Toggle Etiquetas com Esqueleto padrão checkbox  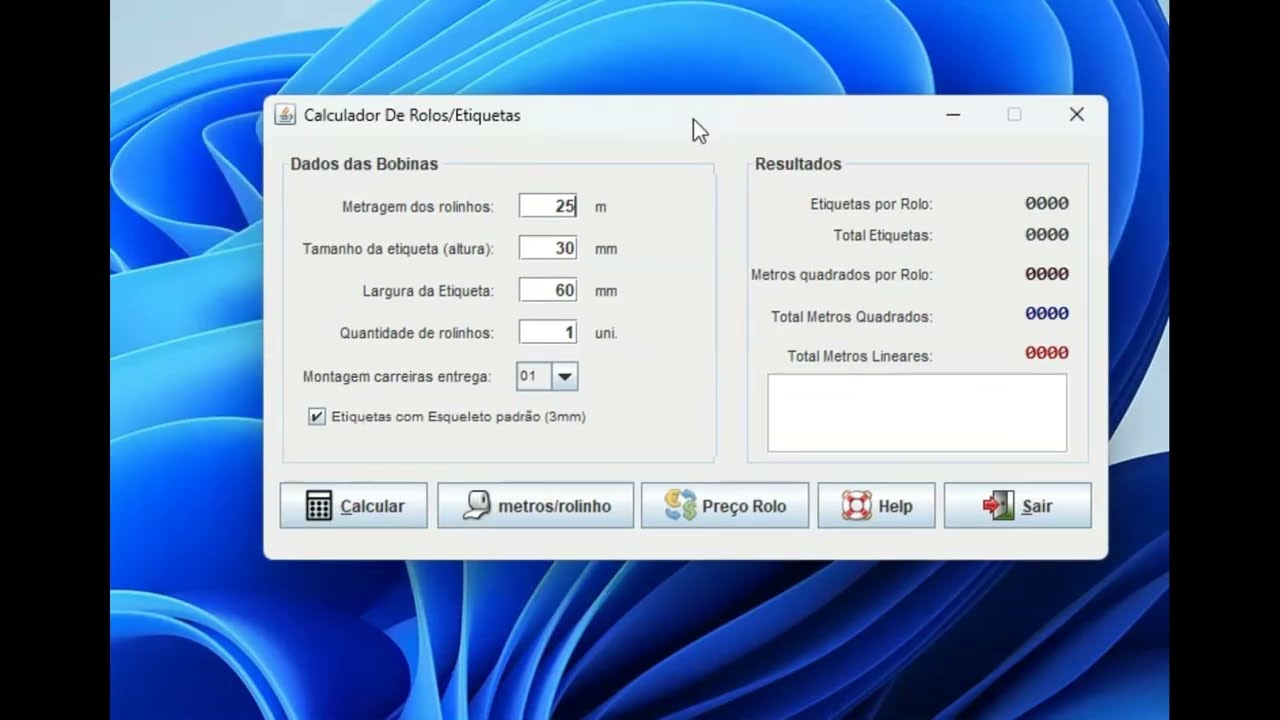coord(317,417)
